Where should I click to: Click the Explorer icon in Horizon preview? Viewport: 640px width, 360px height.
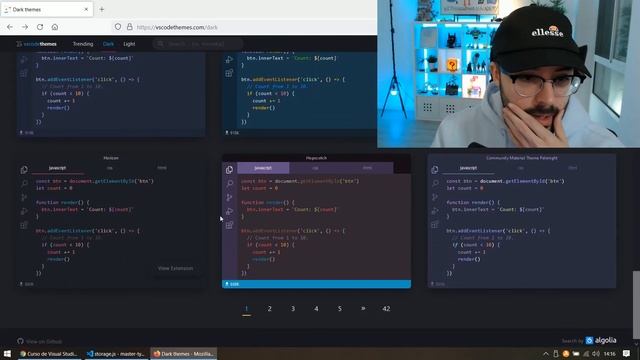pos(24,169)
